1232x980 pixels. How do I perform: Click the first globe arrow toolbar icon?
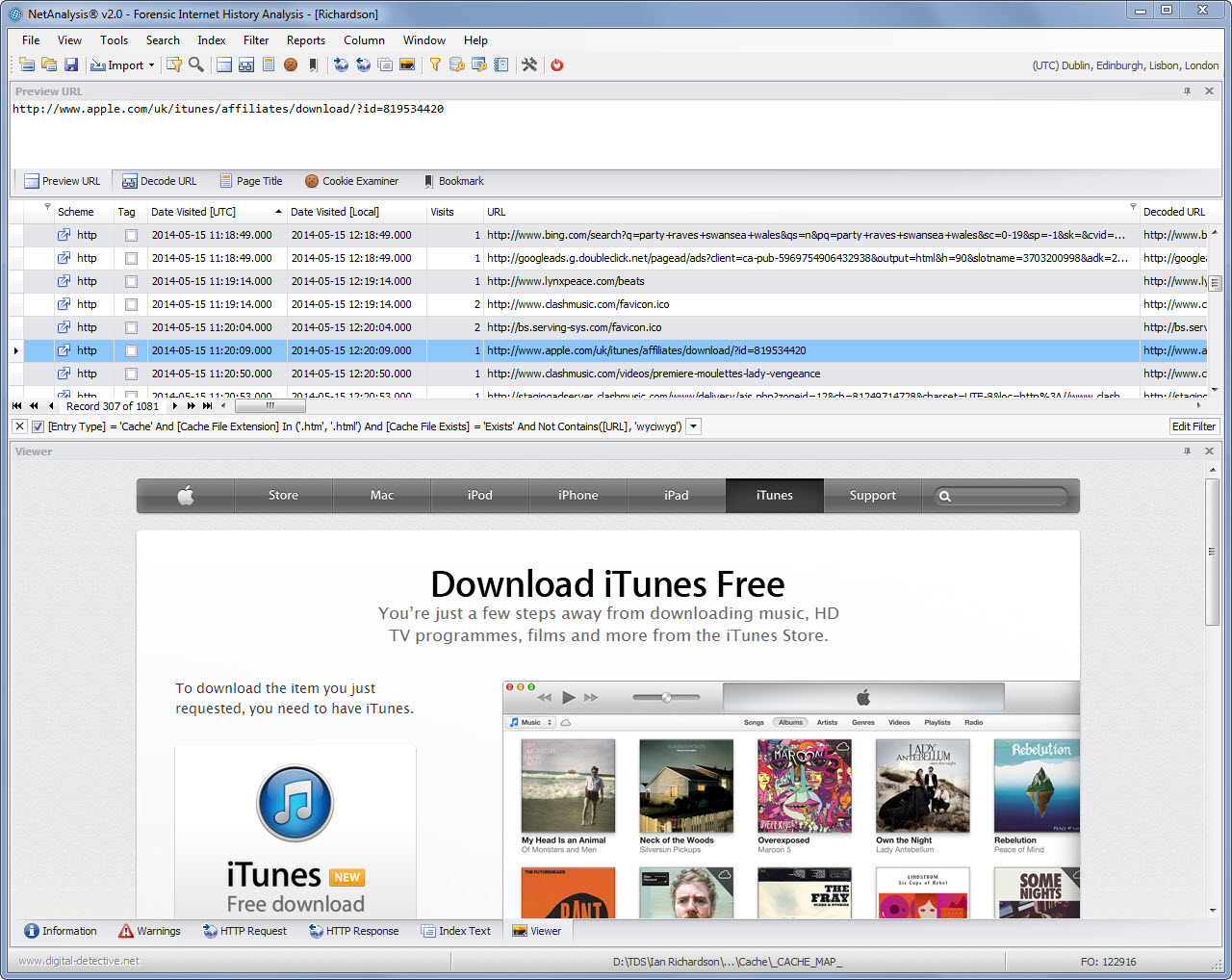tap(341, 64)
